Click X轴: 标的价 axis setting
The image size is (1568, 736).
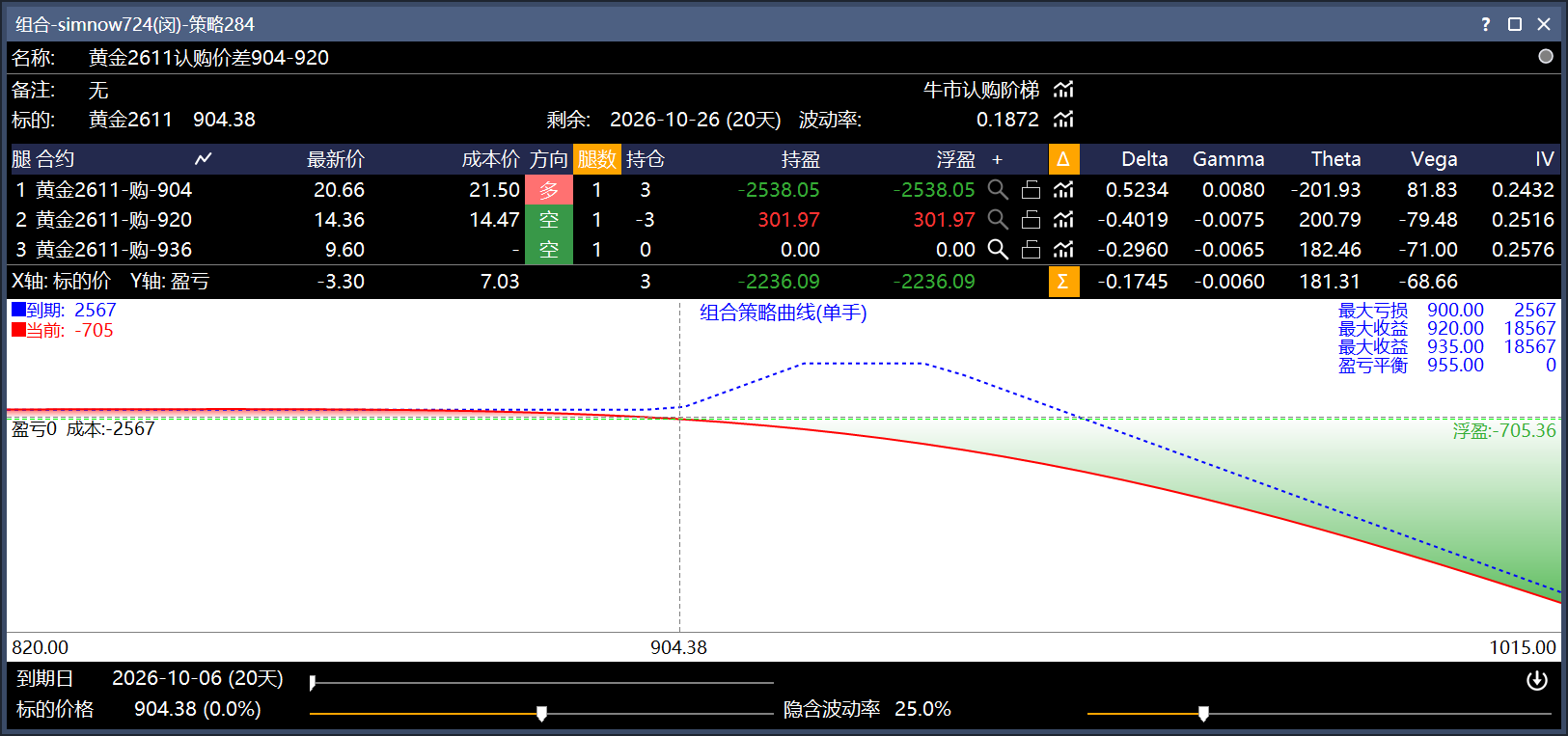coord(62,282)
